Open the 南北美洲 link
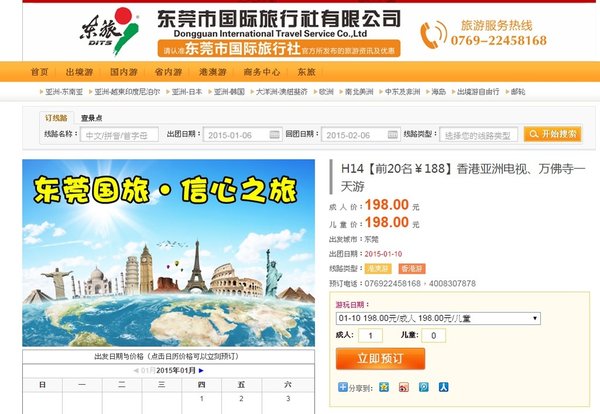The height and width of the screenshot is (414, 600). tap(359, 92)
